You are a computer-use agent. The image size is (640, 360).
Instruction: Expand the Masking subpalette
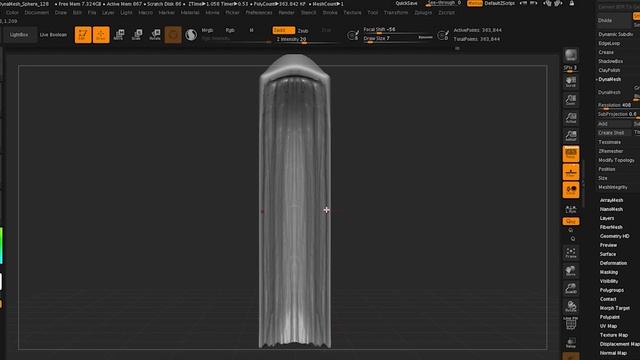tap(609, 272)
